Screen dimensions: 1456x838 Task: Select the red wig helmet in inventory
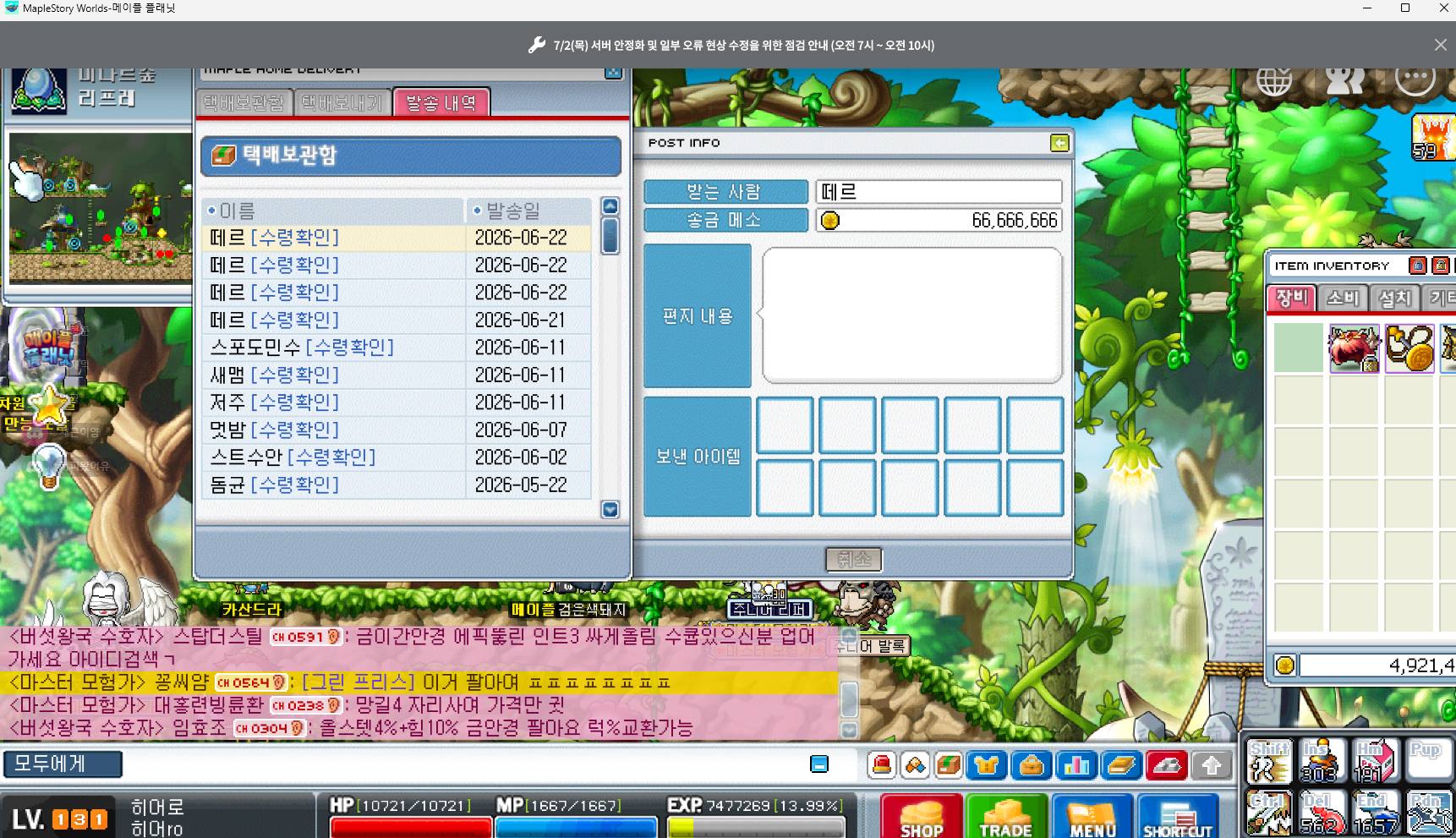[x=1354, y=348]
